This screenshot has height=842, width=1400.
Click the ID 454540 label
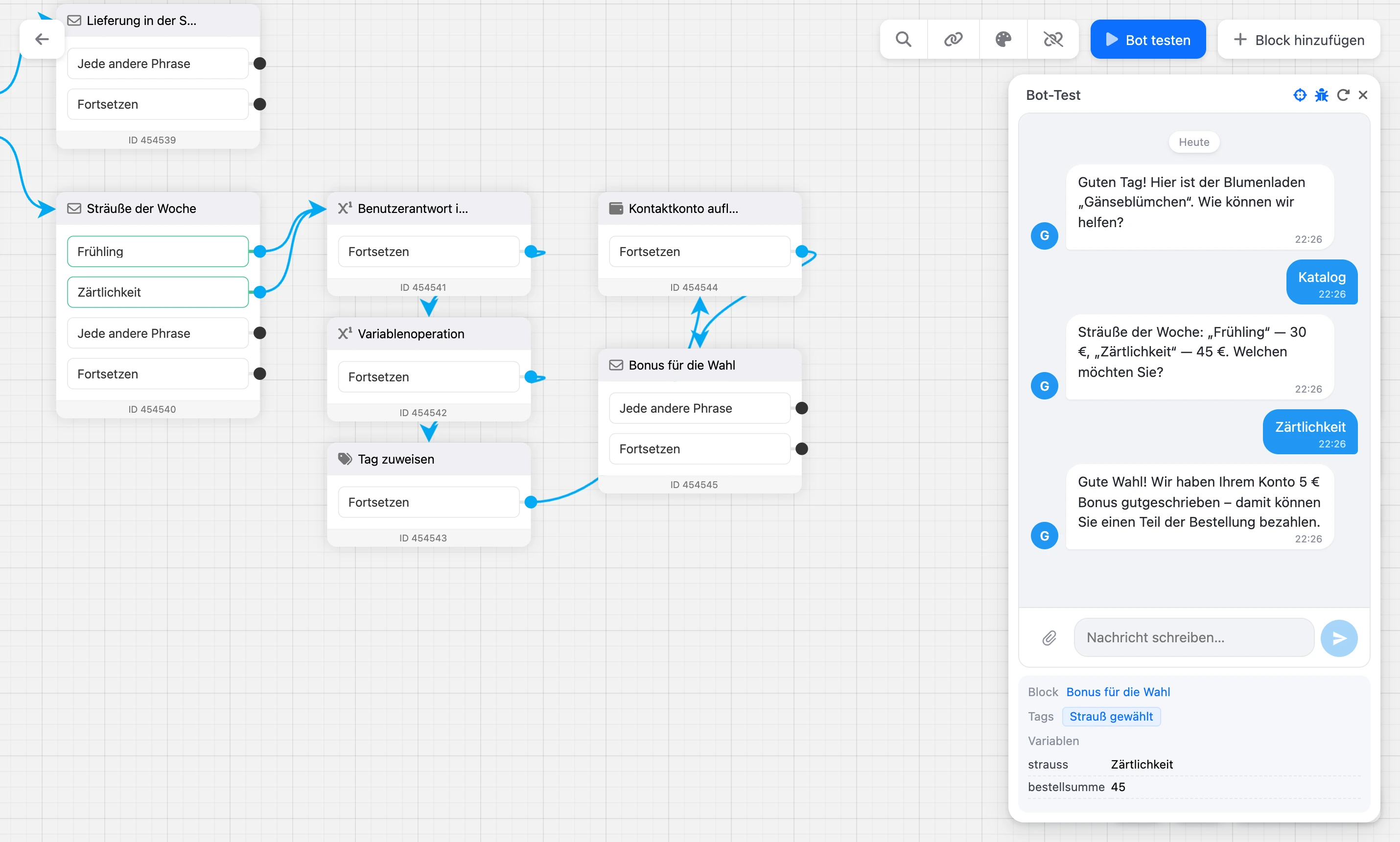click(152, 409)
